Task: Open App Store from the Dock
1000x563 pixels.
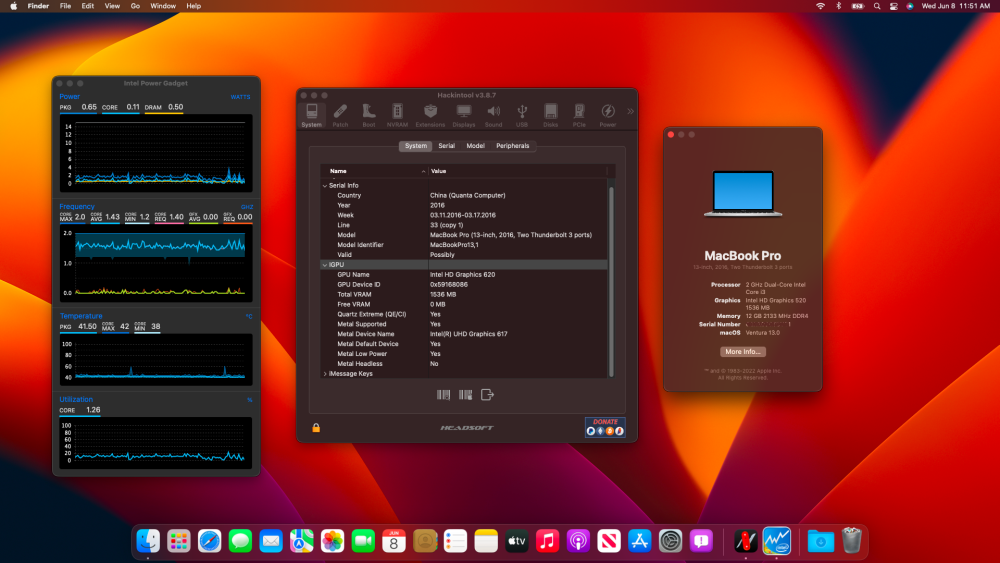Action: coord(640,541)
